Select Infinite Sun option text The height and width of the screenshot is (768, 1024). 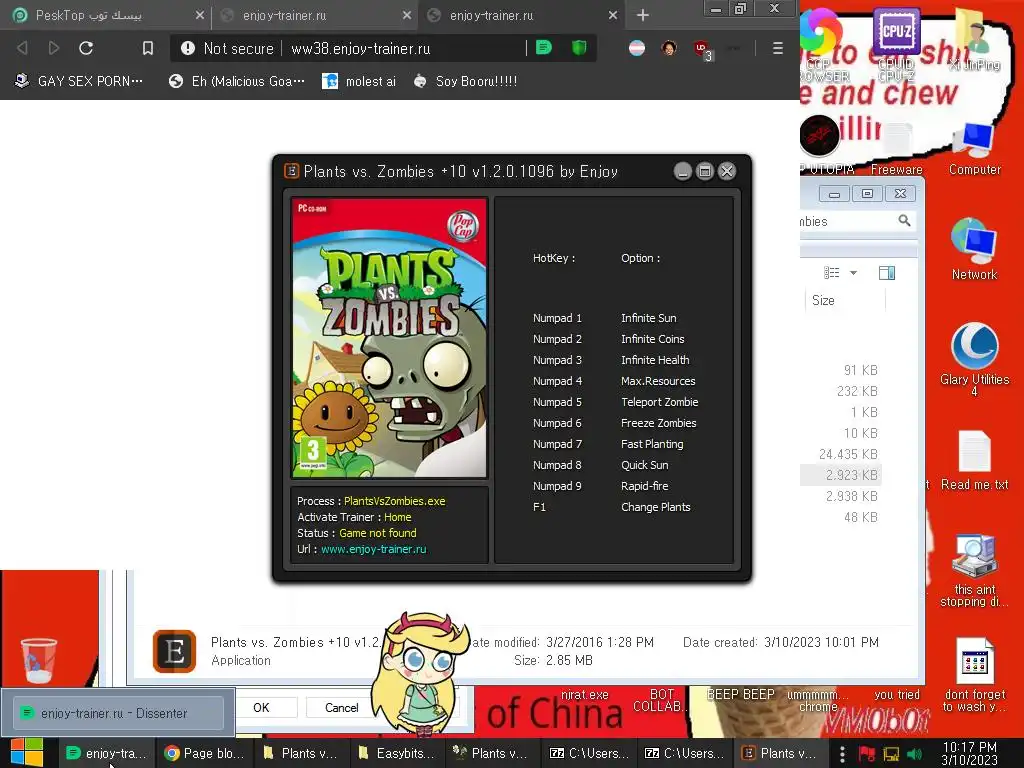point(648,318)
